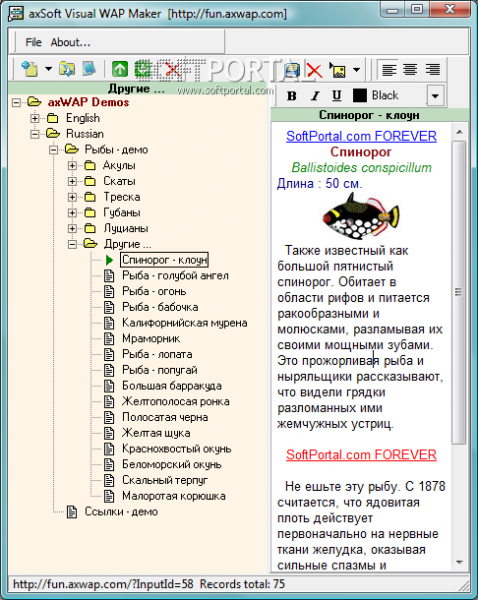
Task: Open the About... menu
Action: tap(70, 42)
